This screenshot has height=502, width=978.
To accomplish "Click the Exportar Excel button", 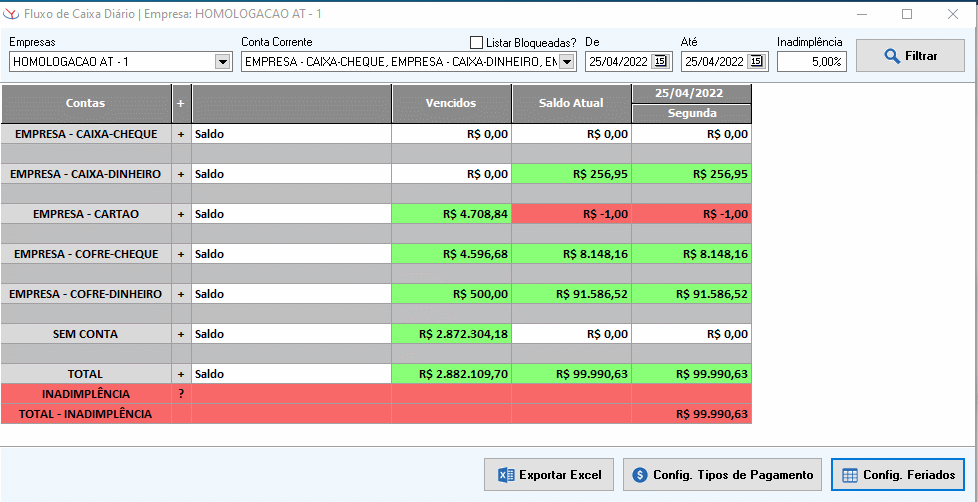I will pyautogui.click(x=549, y=475).
